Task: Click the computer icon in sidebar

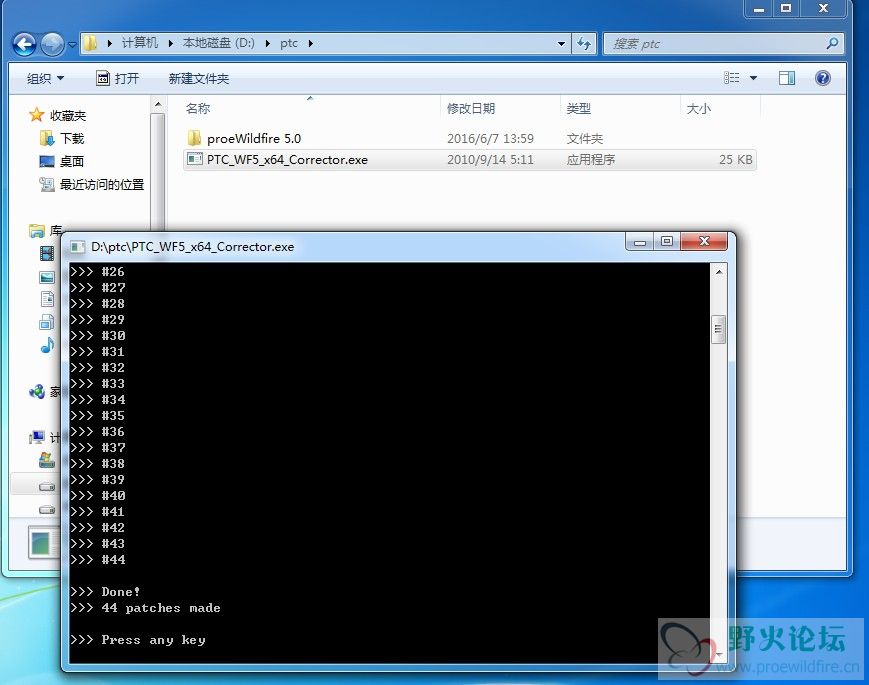Action: click(37, 438)
